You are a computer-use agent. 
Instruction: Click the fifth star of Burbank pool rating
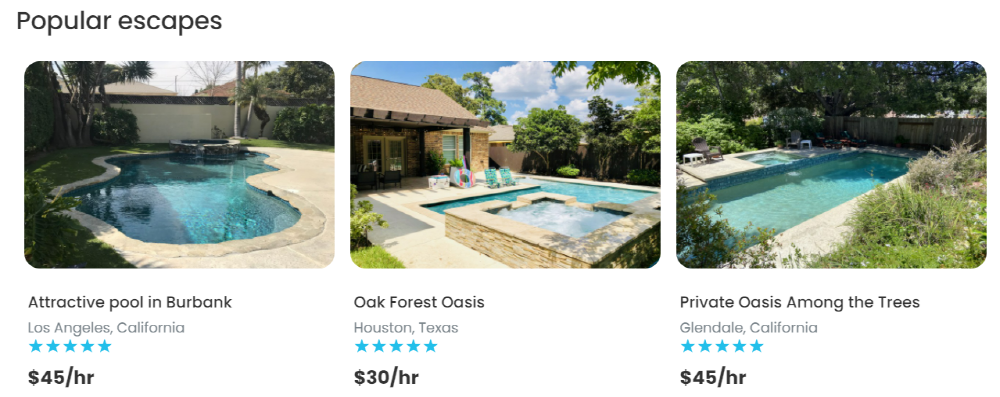tap(105, 346)
